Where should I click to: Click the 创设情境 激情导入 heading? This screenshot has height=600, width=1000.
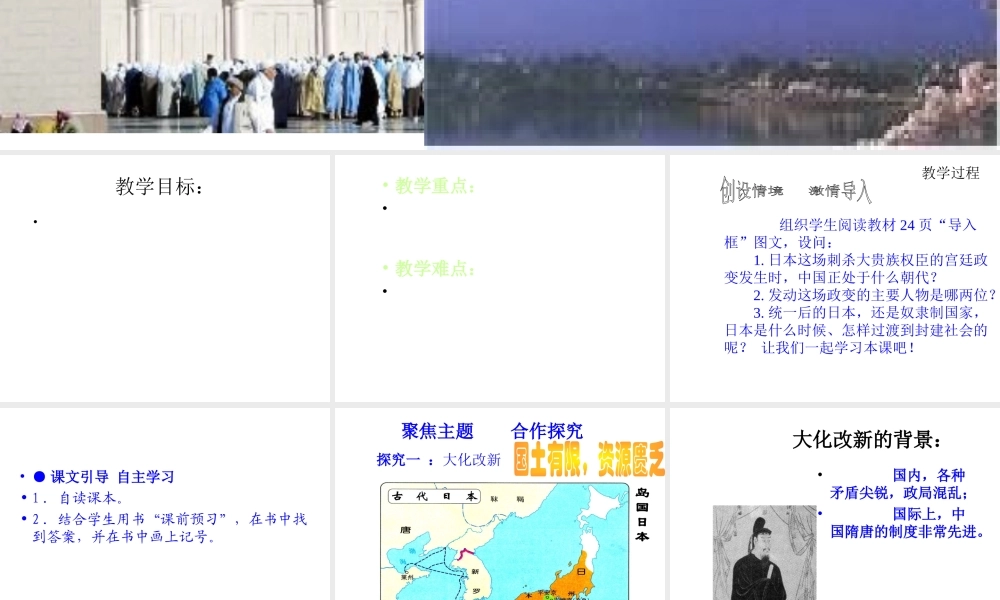(x=795, y=190)
